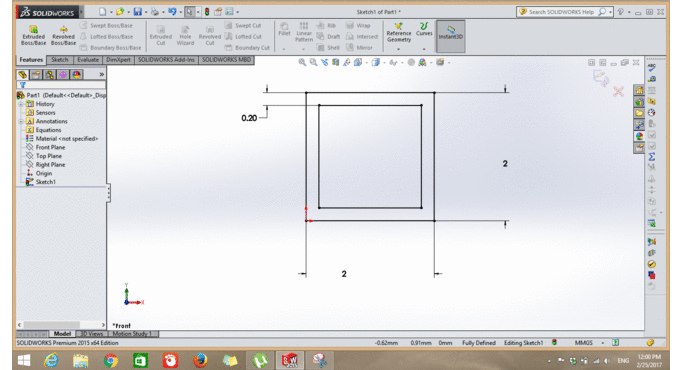The image size is (683, 370).
Task: Click the exit sketch confirmation corner icon
Action: [x=601, y=78]
